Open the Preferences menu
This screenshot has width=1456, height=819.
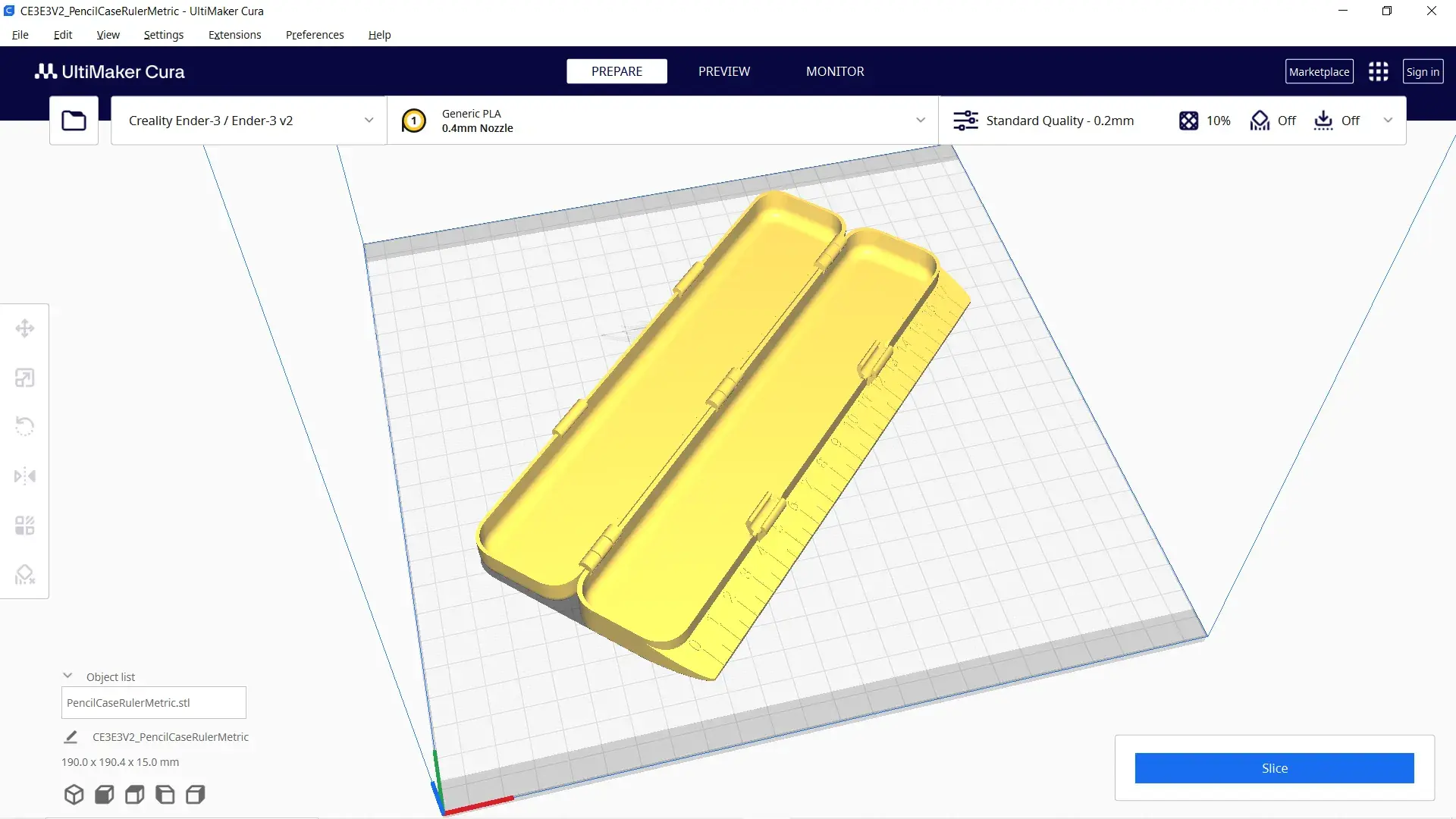(315, 35)
